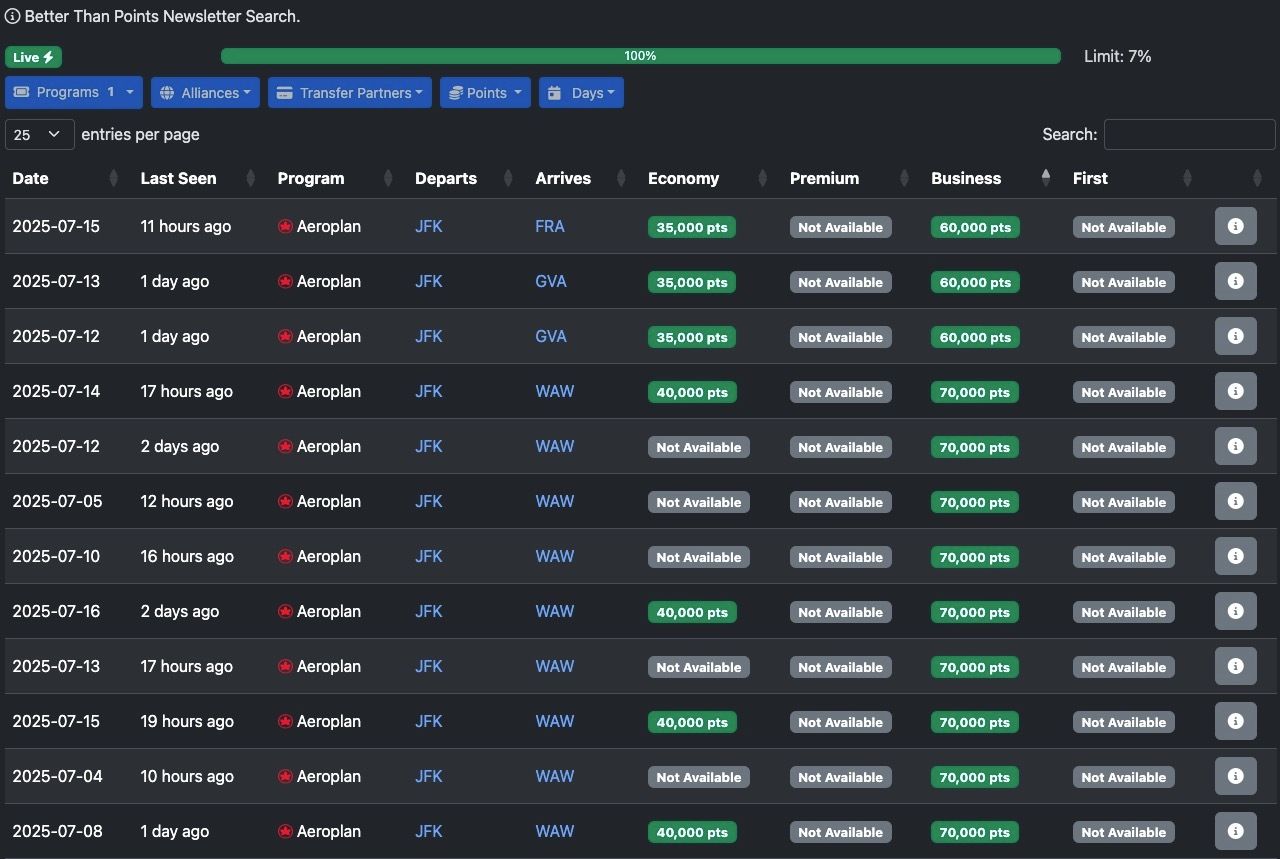1280x859 pixels.
Task: Open info for 2025-07-08 WAW row
Action: pos(1235,831)
